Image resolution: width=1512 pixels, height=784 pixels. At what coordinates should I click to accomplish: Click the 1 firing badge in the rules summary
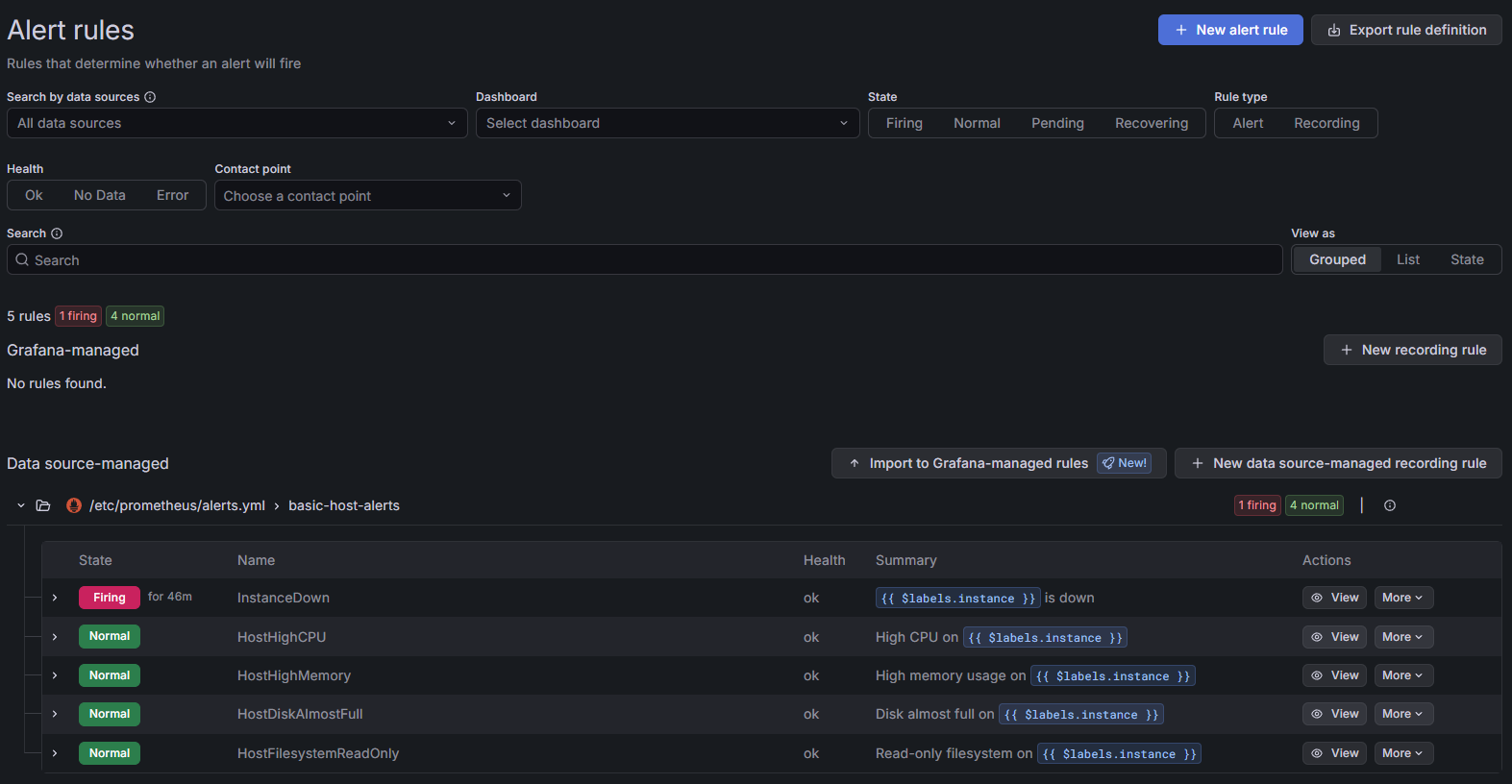click(x=78, y=316)
